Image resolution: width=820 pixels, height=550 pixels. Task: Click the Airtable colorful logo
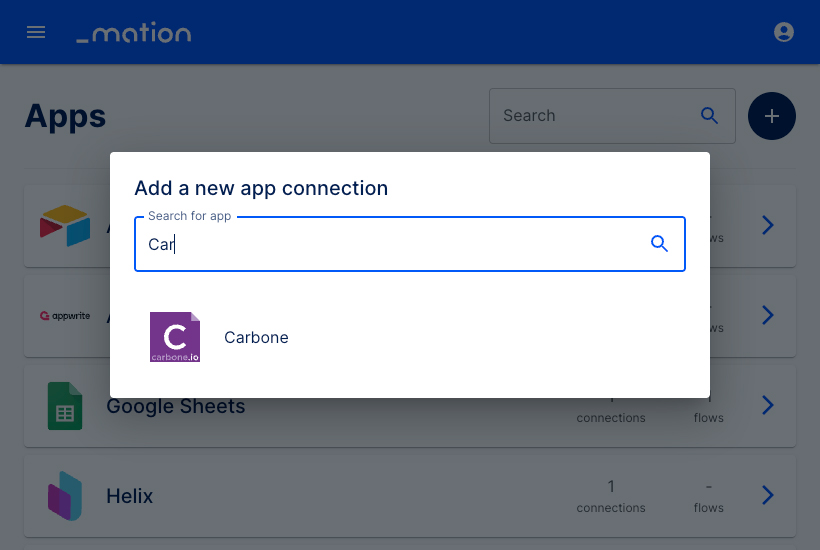point(65,226)
